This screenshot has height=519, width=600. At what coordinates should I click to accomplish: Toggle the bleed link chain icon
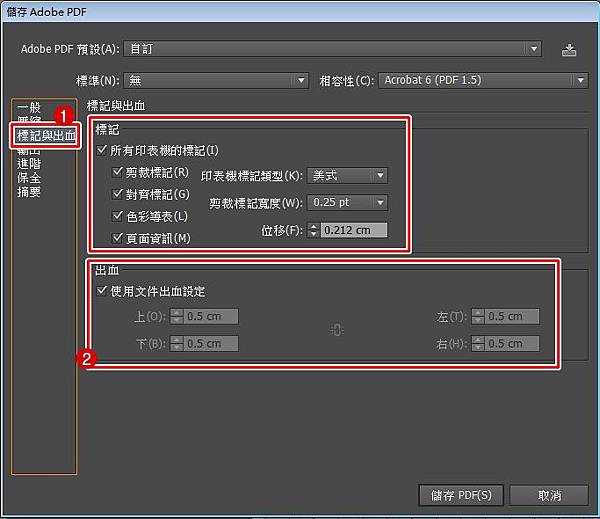(337, 330)
